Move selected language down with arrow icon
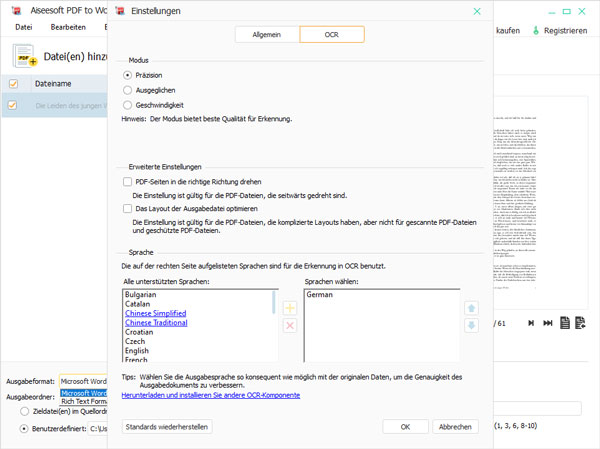The width and height of the screenshot is (600, 449). click(x=471, y=326)
